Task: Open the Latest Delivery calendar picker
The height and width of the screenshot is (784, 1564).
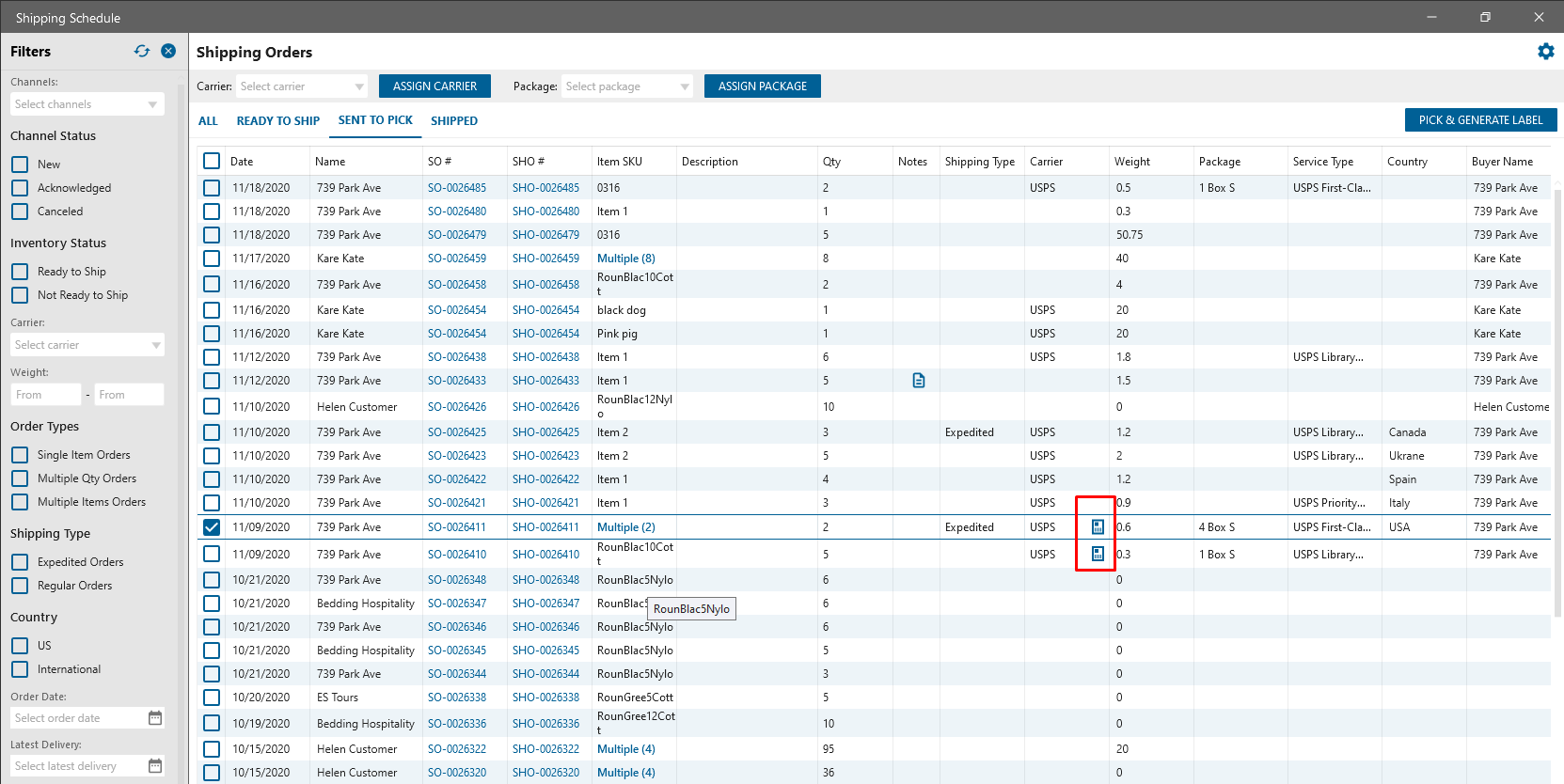Action: 155,766
